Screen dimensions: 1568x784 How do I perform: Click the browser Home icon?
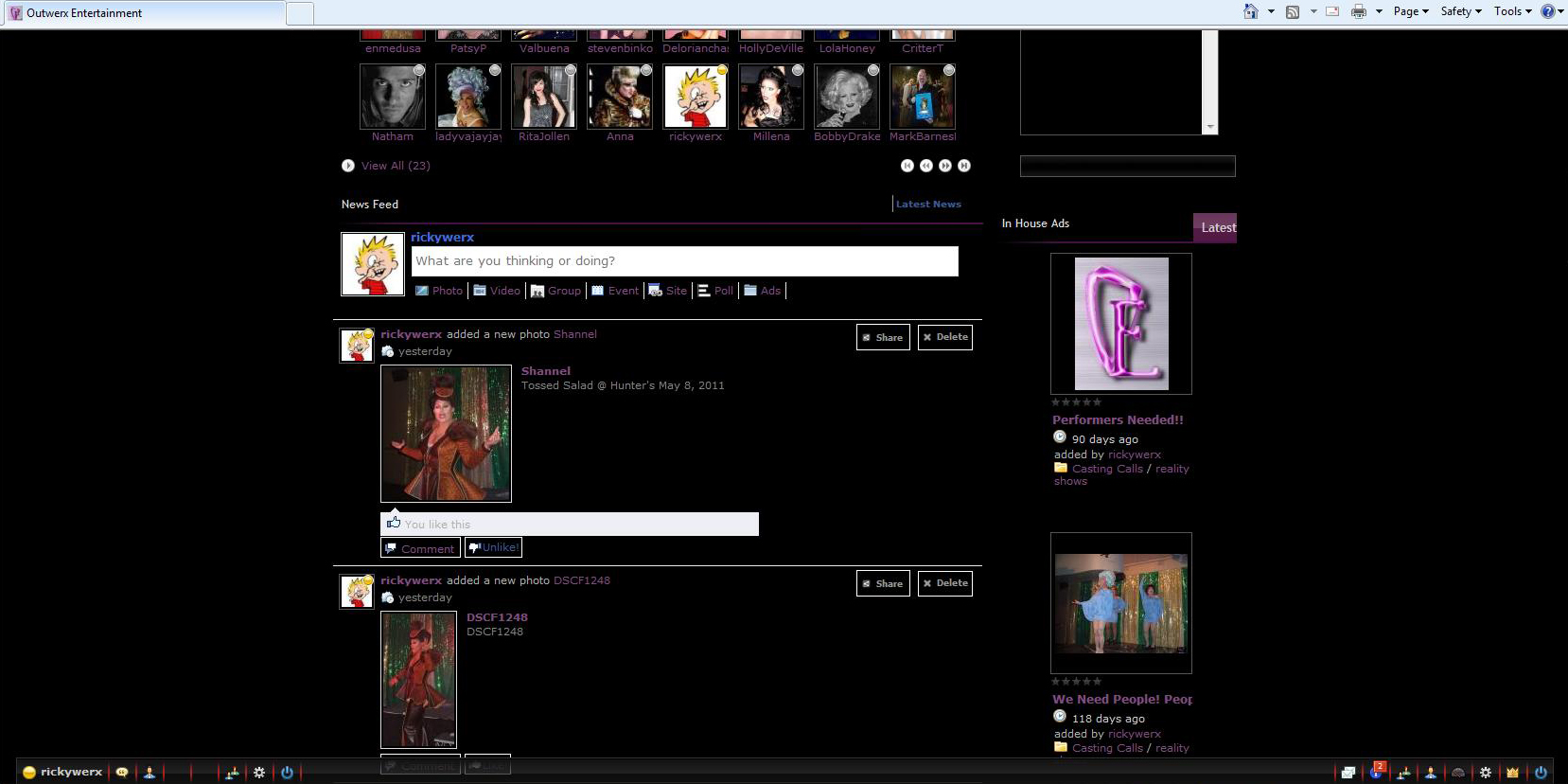click(x=1250, y=11)
